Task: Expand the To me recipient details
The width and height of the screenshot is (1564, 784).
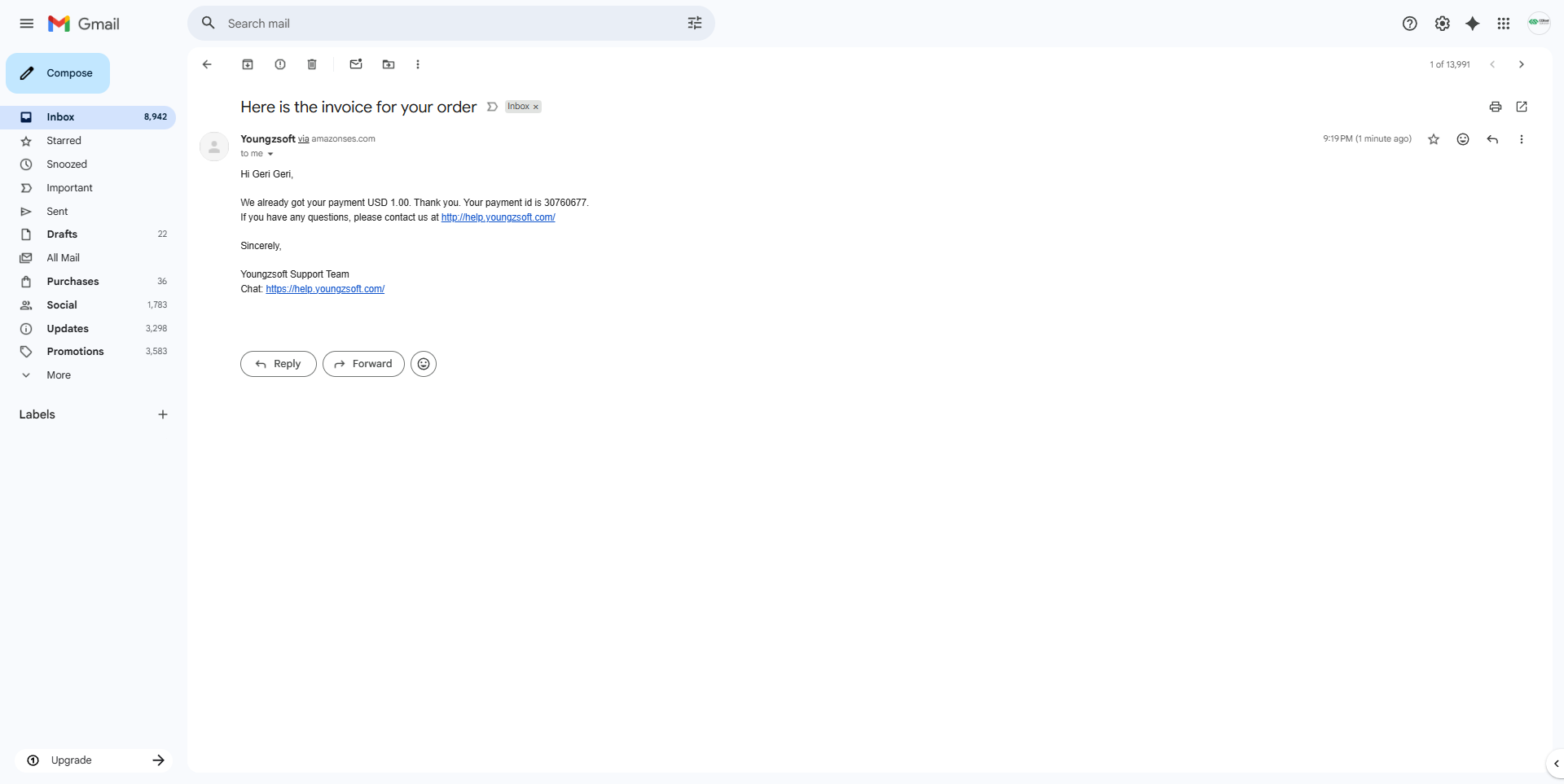Action: click(271, 154)
